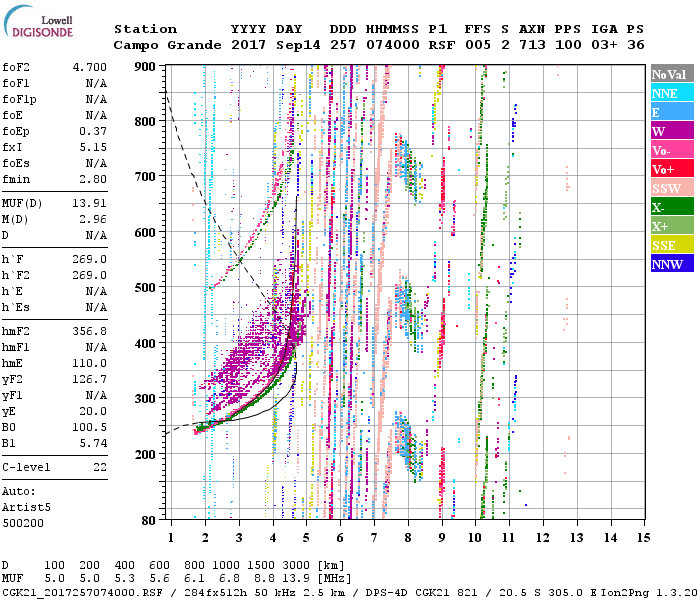Click the SSE yellow legend entry
The width and height of the screenshot is (700, 600).
671,245
